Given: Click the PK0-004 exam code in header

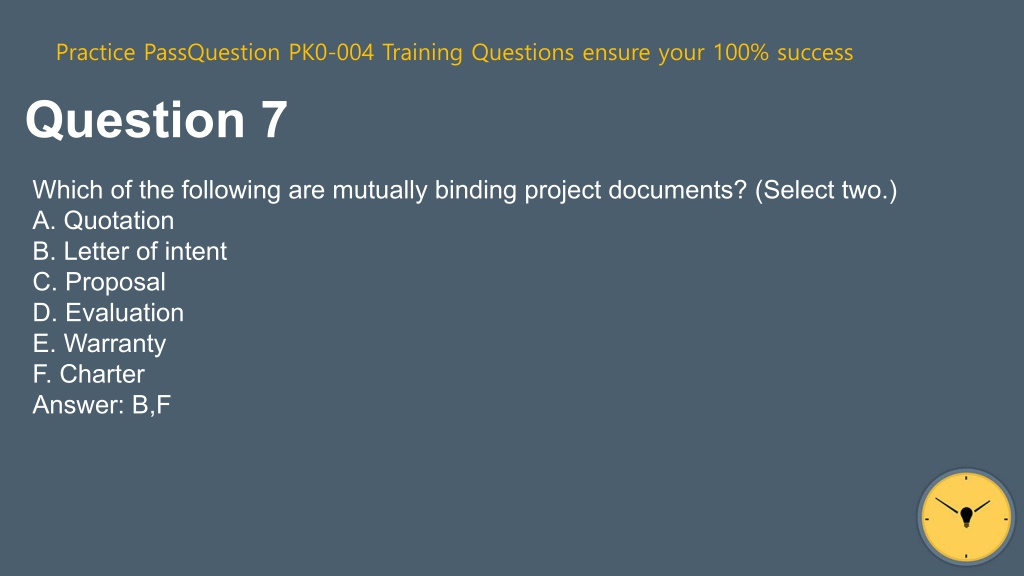Looking at the screenshot, I should tap(331, 52).
